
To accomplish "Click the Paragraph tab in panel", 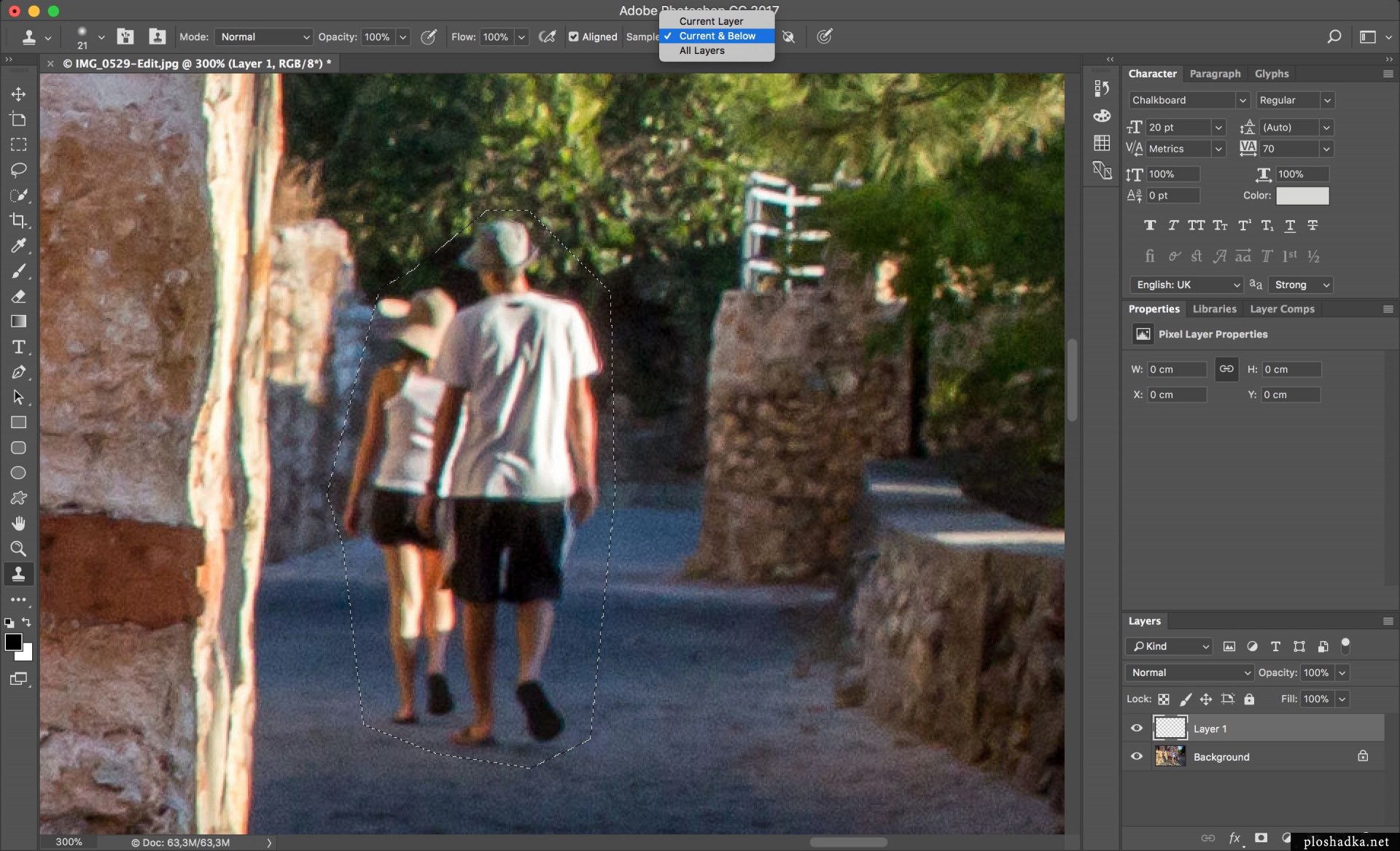I will (1216, 73).
